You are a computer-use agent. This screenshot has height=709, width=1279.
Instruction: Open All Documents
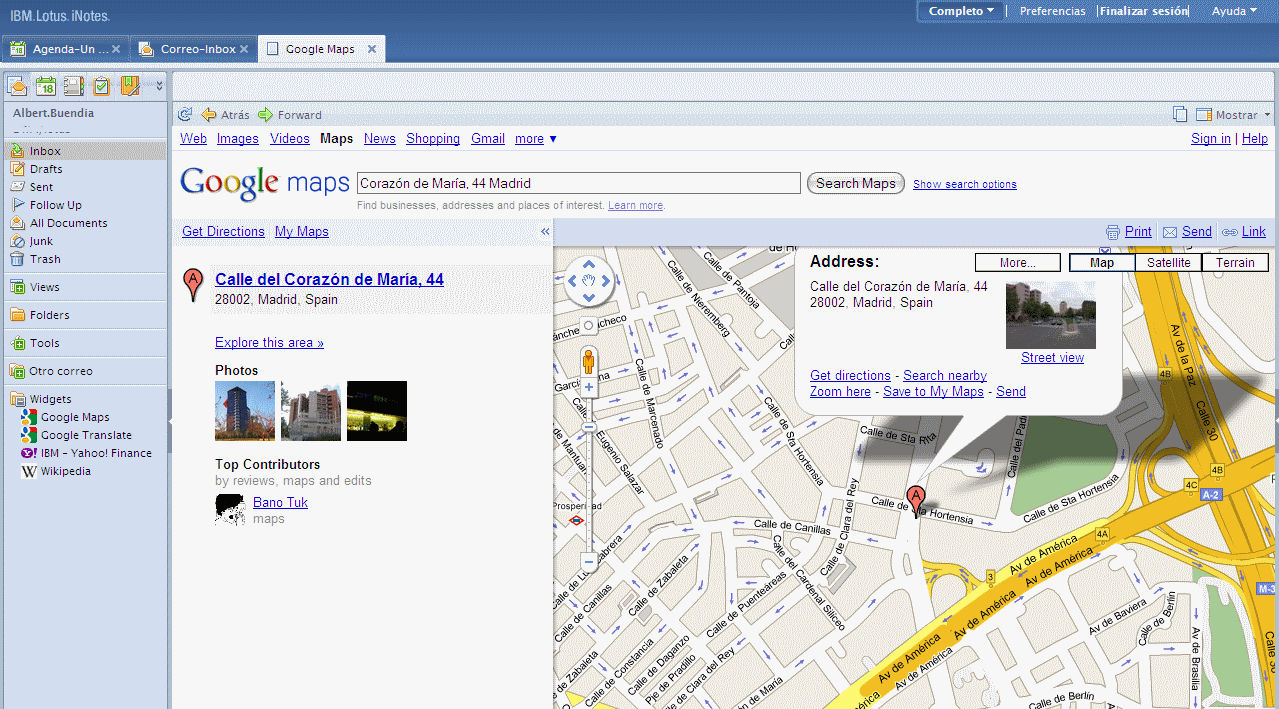coord(68,223)
